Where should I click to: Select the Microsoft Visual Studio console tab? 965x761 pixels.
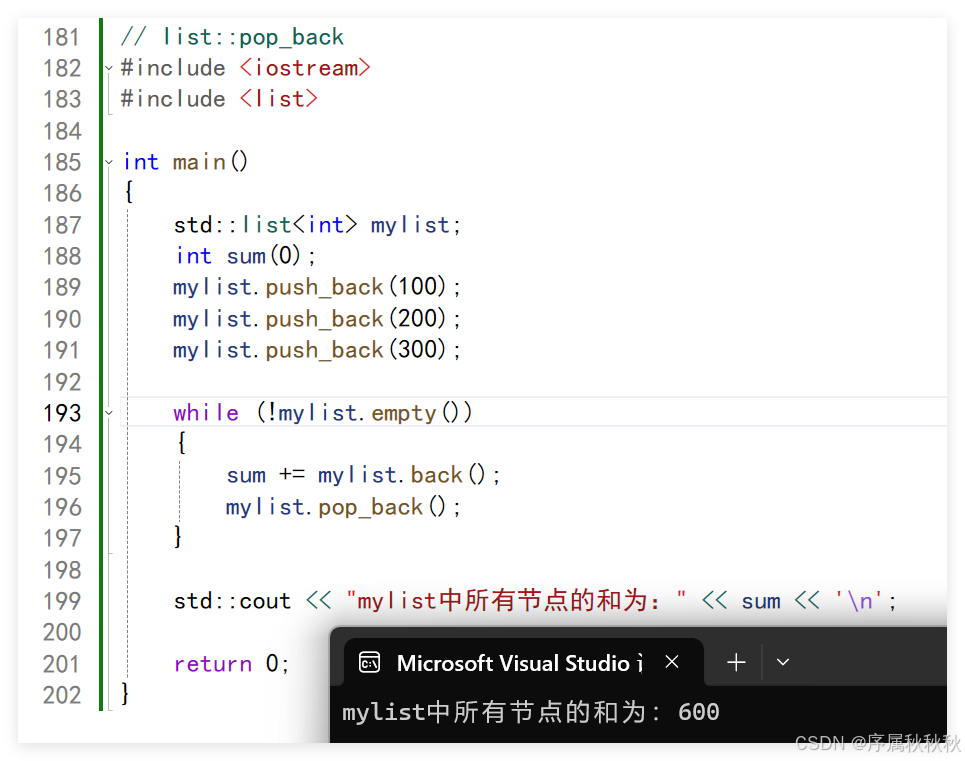(x=523, y=663)
